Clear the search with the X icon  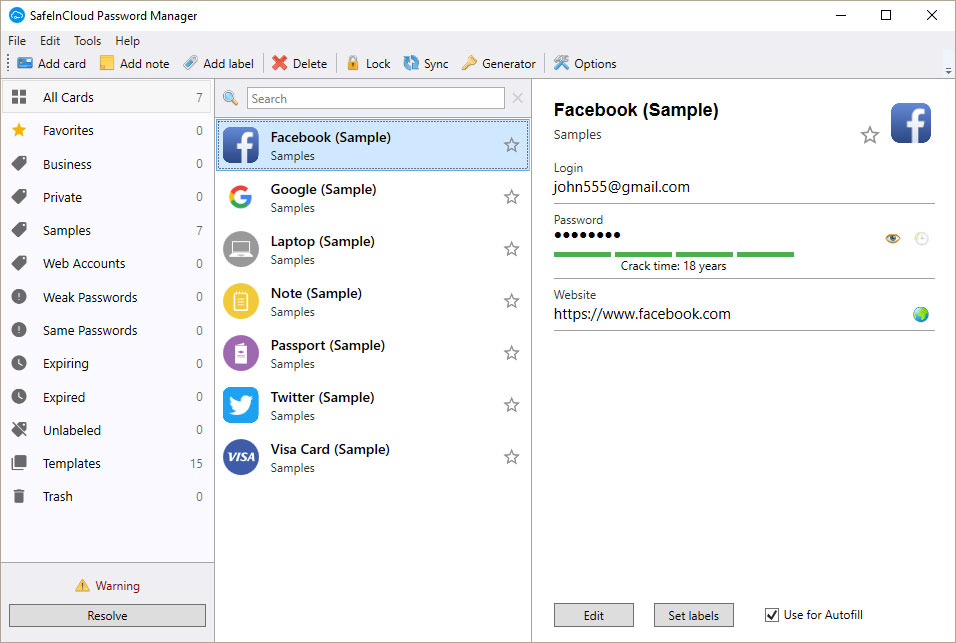pyautogui.click(x=518, y=98)
